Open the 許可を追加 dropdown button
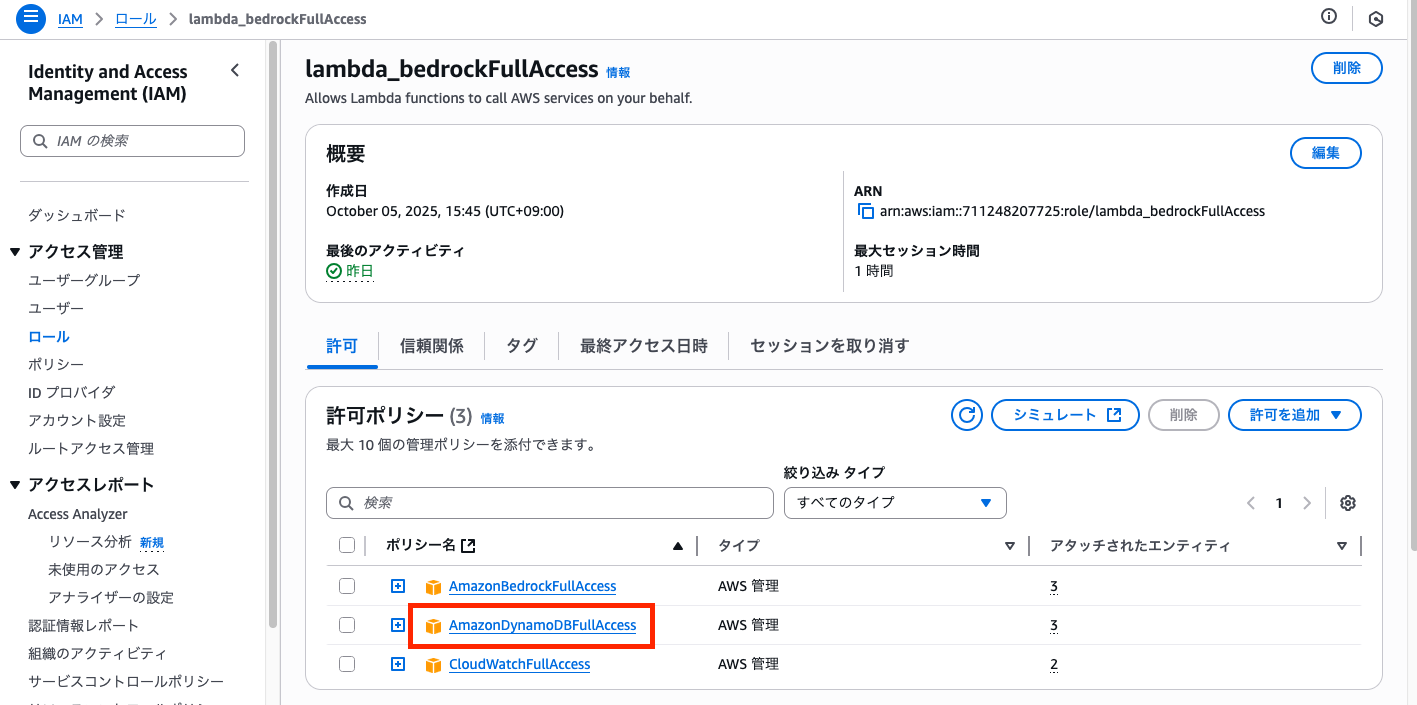This screenshot has height=705, width=1417. [1295, 415]
